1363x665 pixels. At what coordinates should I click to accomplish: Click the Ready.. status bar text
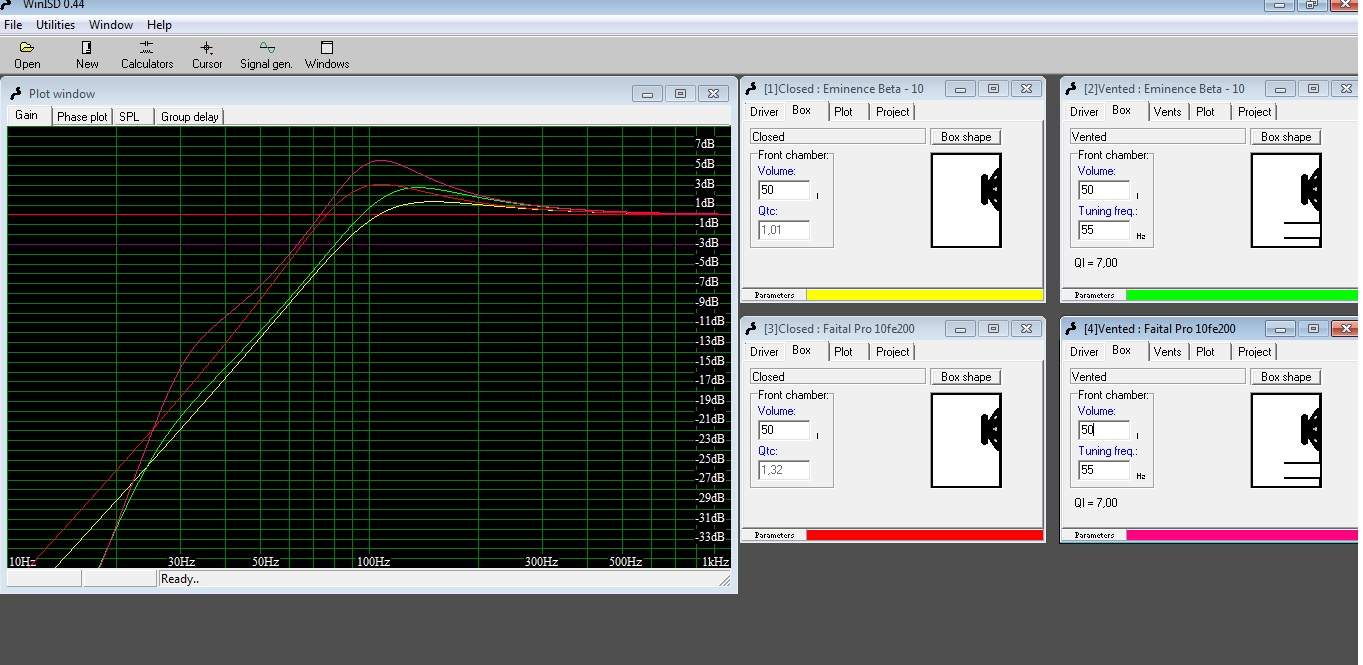[x=180, y=579]
